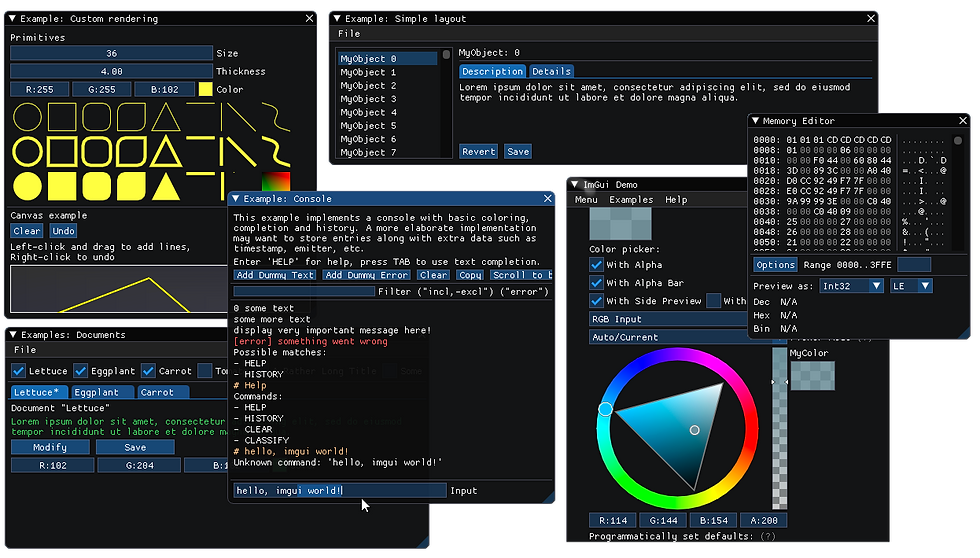980x558 pixels.
Task: Click the Console command Input field
Action: click(340, 491)
